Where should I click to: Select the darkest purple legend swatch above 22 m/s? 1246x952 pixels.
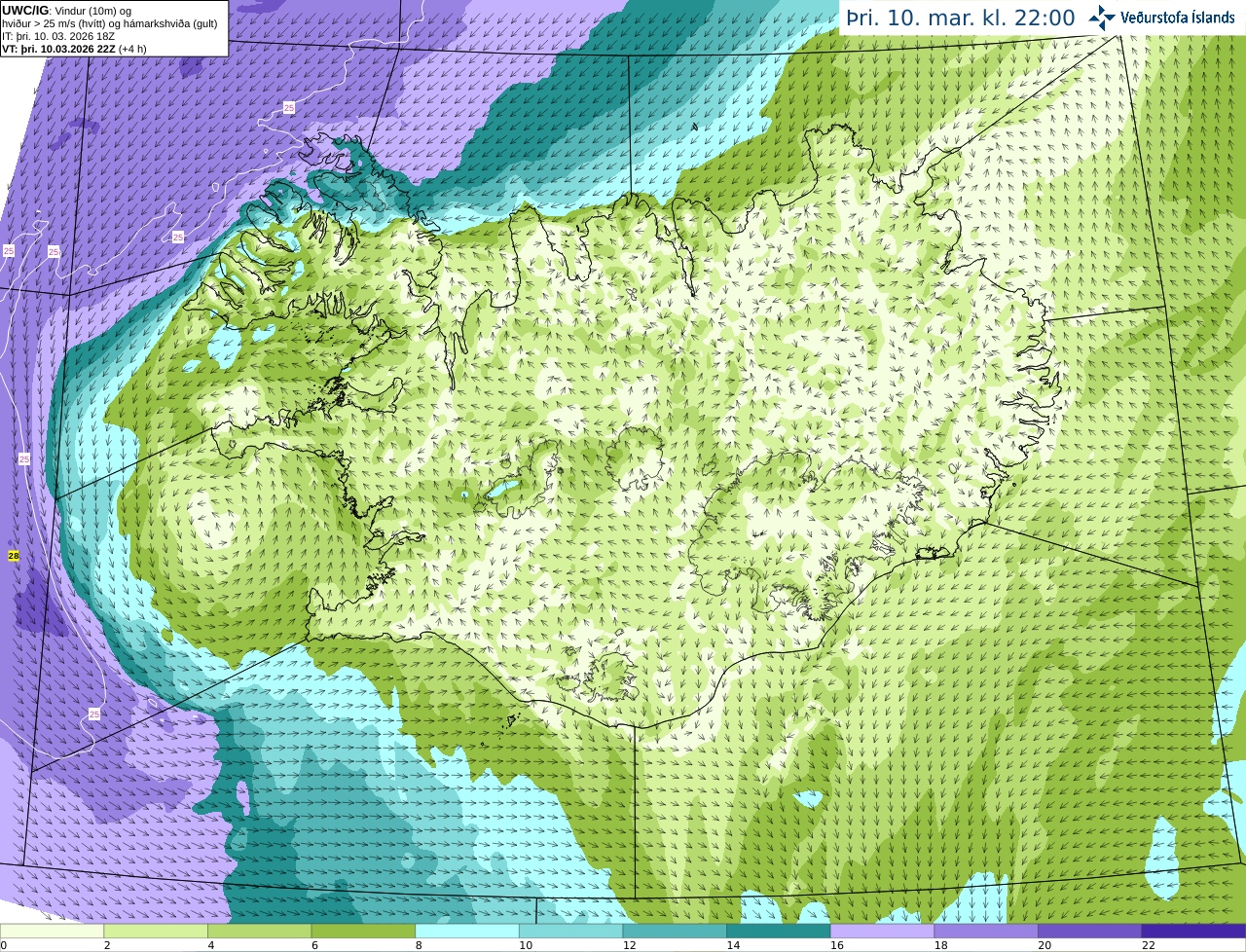[x=1193, y=931]
